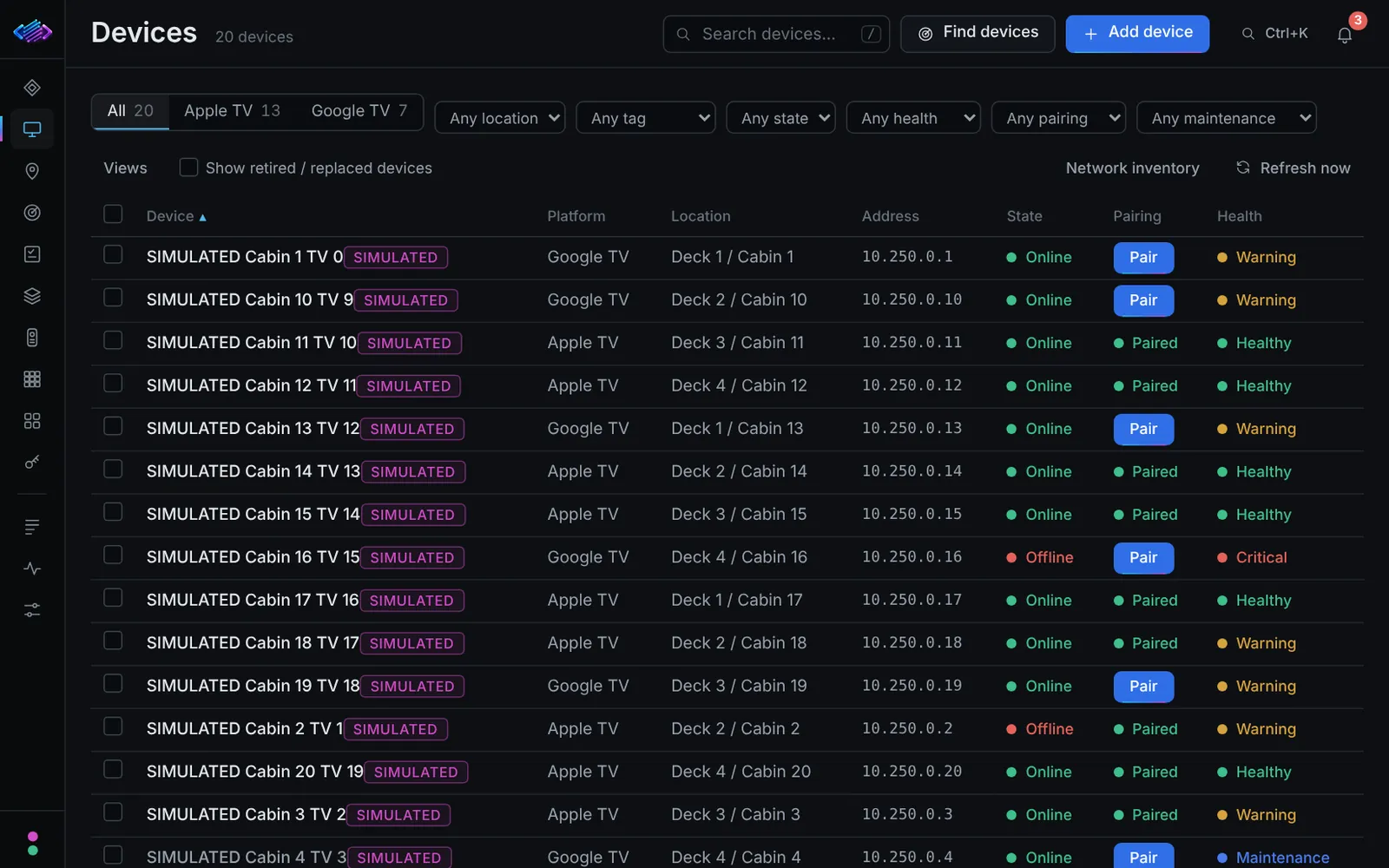Click the Refresh now icon

1243,168
